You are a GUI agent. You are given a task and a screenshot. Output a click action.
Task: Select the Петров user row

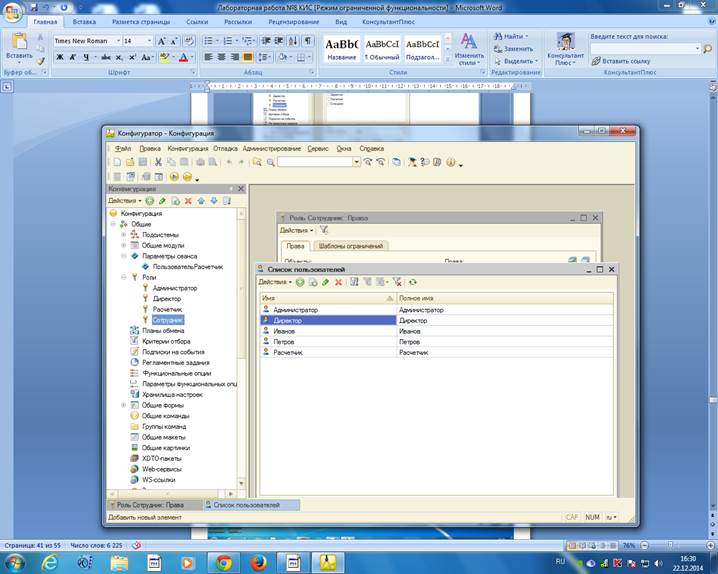click(x=437, y=341)
